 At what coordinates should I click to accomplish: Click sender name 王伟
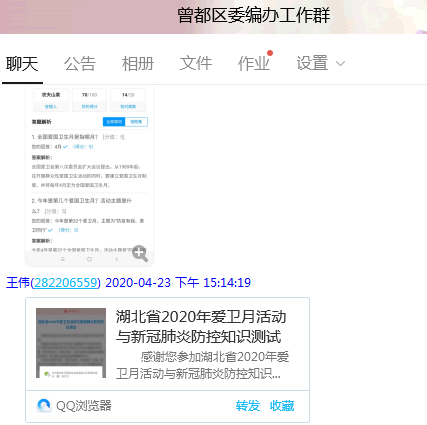coord(18,283)
